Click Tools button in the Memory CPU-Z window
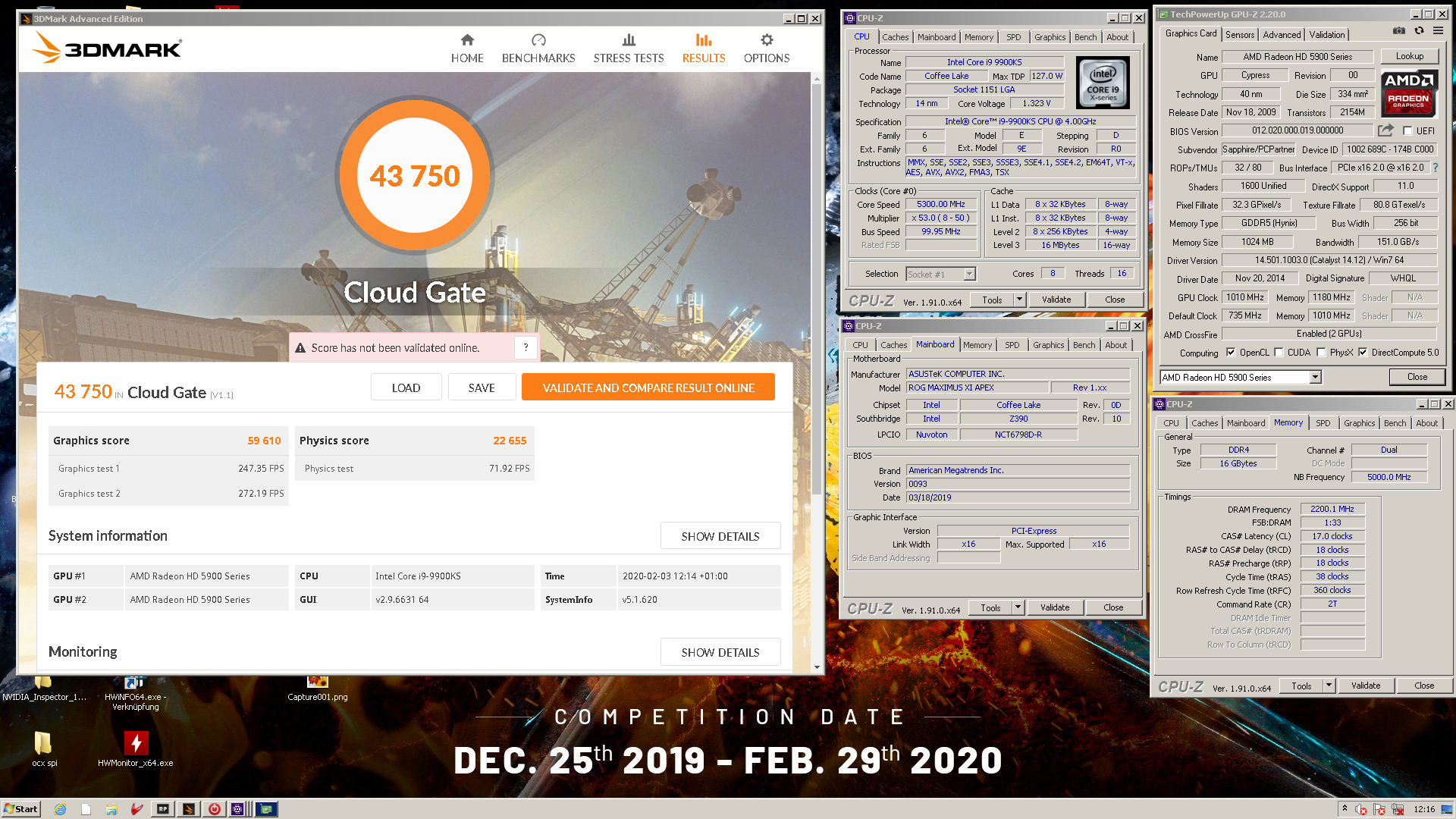The width and height of the screenshot is (1456, 819). [x=1301, y=686]
